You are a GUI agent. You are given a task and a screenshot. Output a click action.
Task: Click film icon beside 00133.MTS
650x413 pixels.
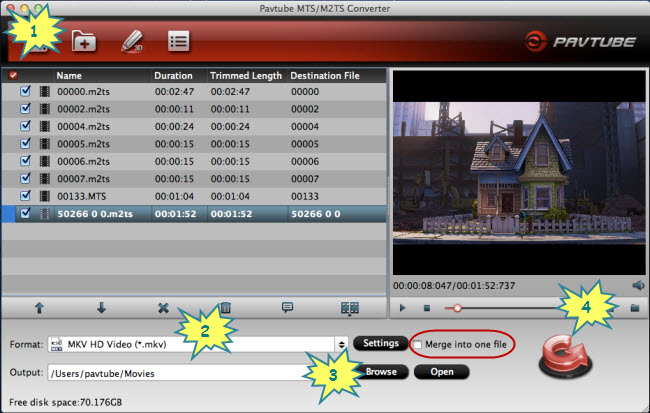(x=45, y=196)
